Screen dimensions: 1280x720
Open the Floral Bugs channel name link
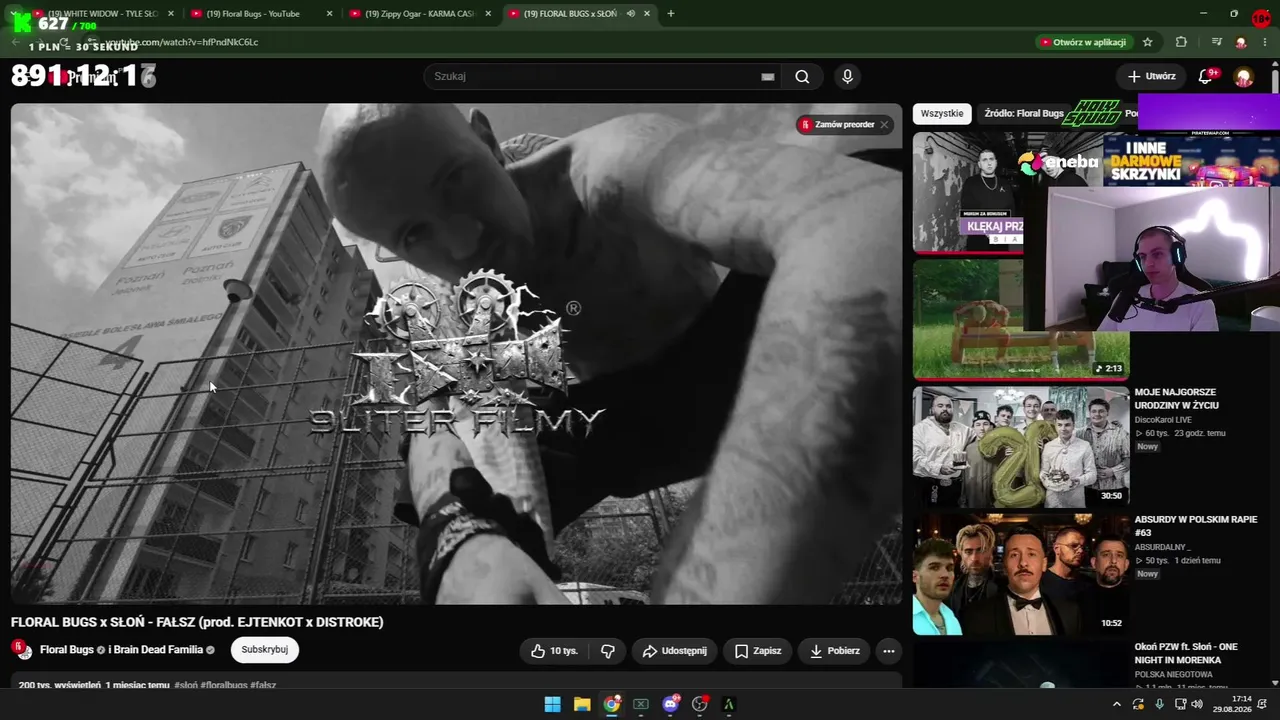(67, 650)
